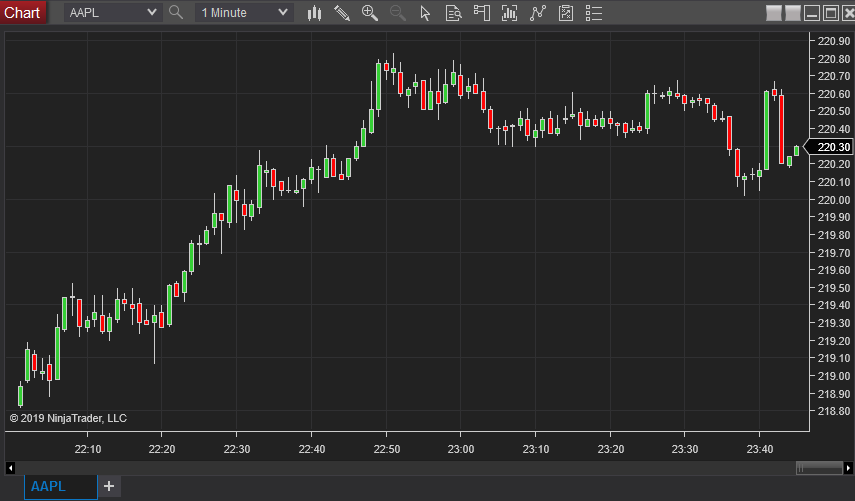
Task: Click the 22:50 time axis label
Action: click(387, 449)
